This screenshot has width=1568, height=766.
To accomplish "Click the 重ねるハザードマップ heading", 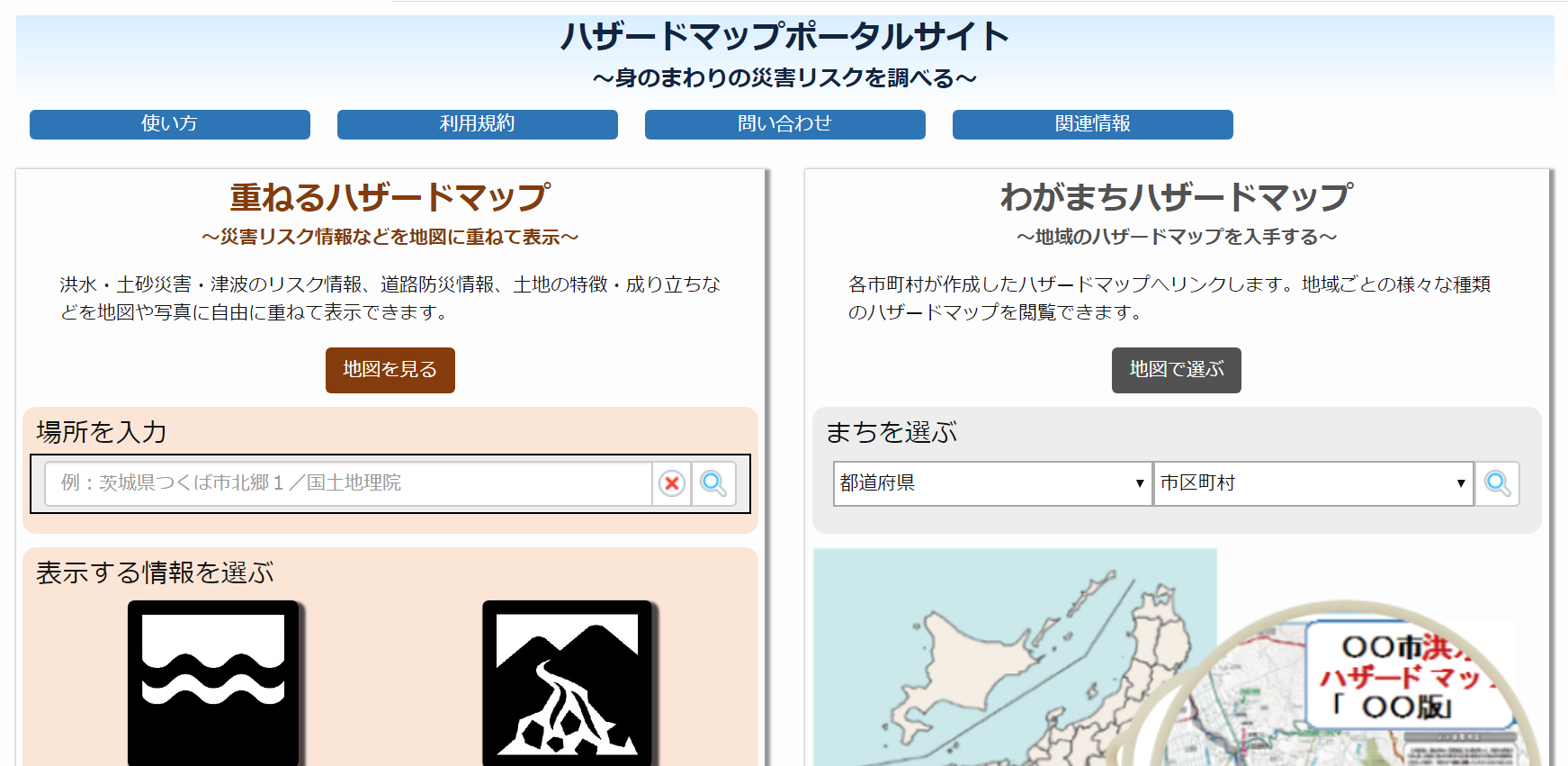I will 390,197.
